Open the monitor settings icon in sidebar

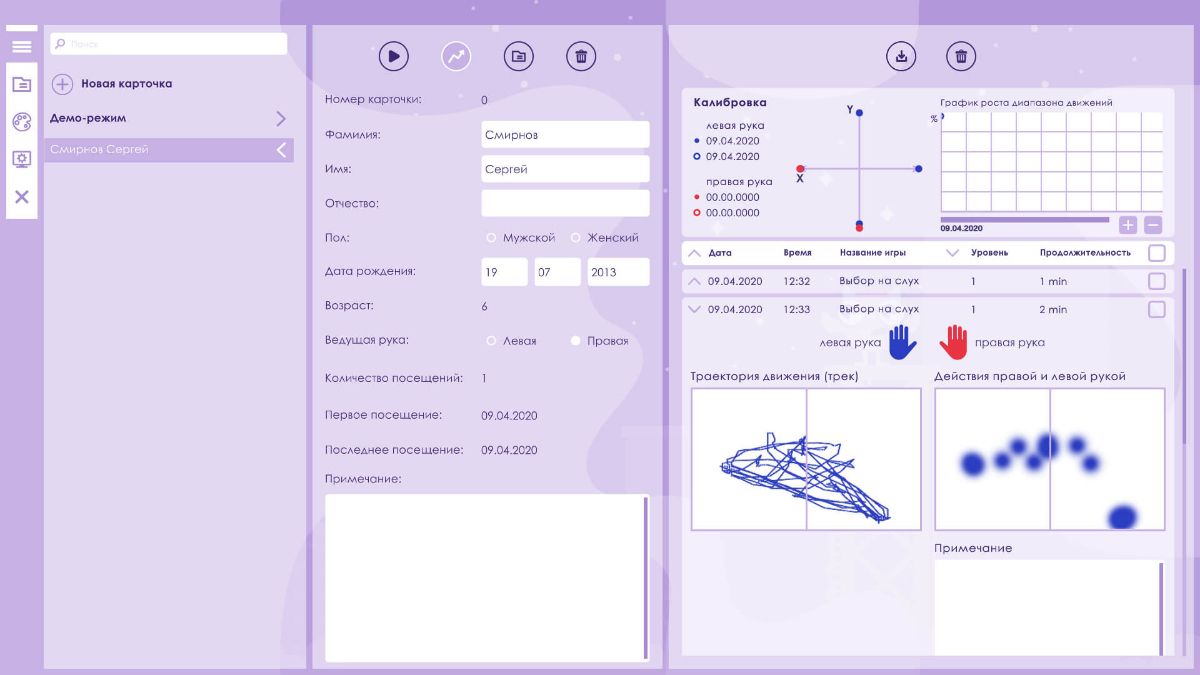click(x=21, y=159)
